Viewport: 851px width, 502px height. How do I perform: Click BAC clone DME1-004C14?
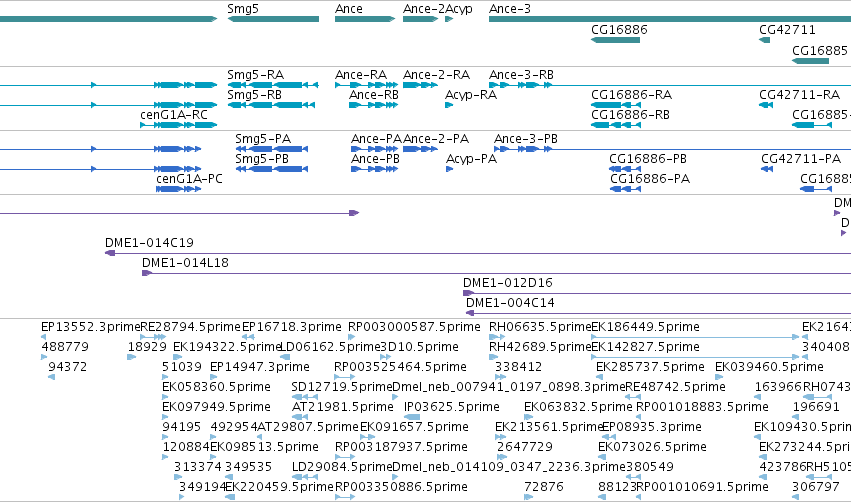(x=510, y=303)
